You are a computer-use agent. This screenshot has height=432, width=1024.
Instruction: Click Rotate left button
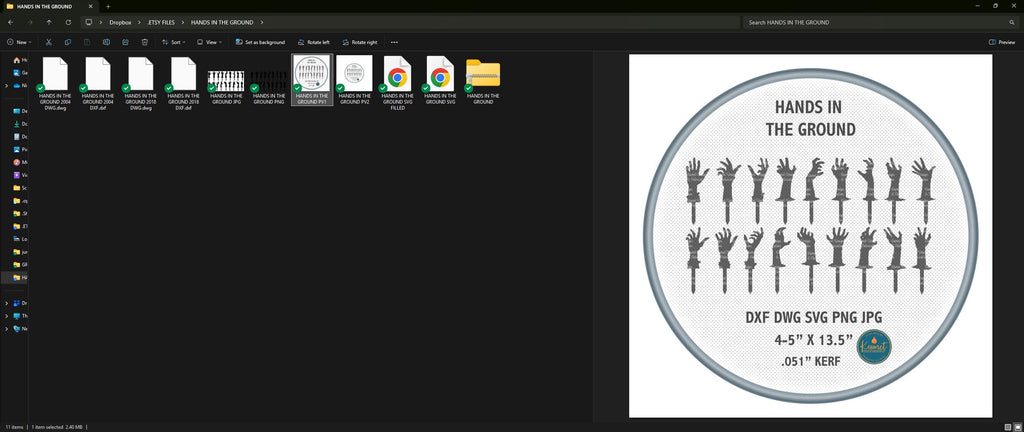click(313, 42)
